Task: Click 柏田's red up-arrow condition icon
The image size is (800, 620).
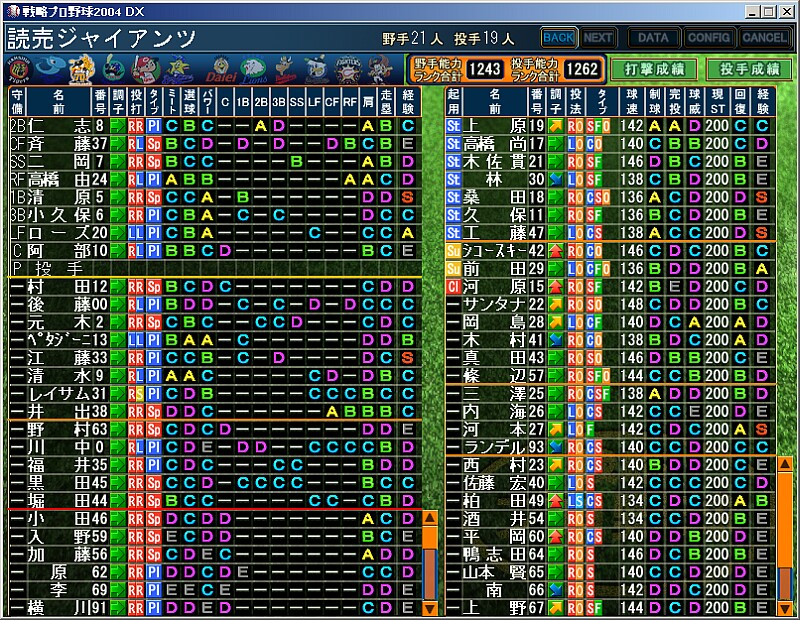Action: click(556, 501)
